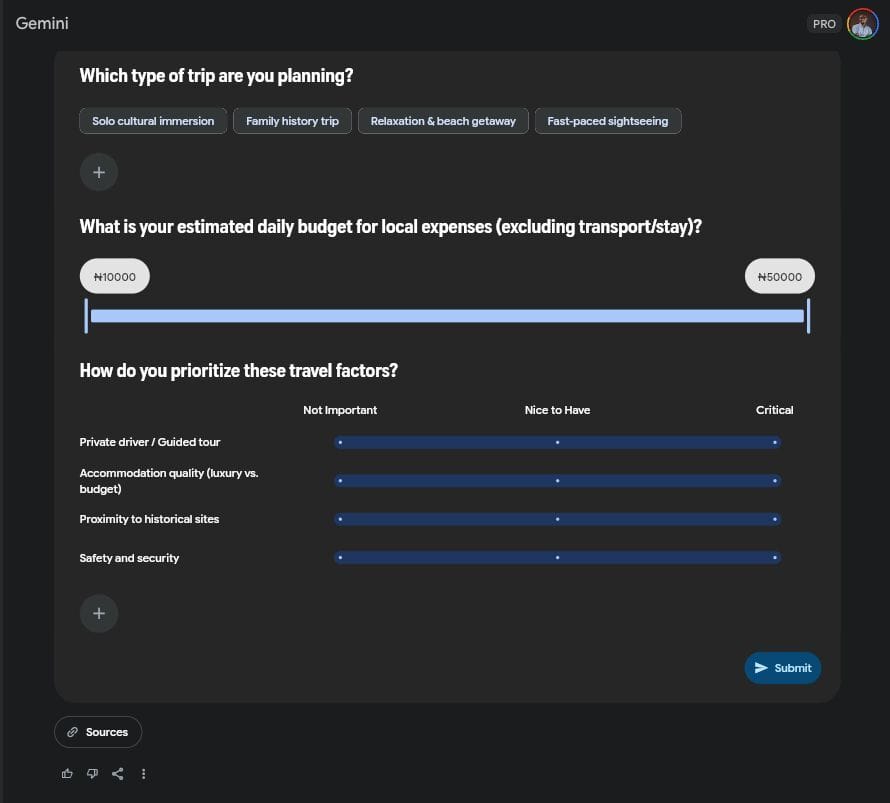This screenshot has width=890, height=803.
Task: Click the plus button under trip type options
Action: coord(99,172)
